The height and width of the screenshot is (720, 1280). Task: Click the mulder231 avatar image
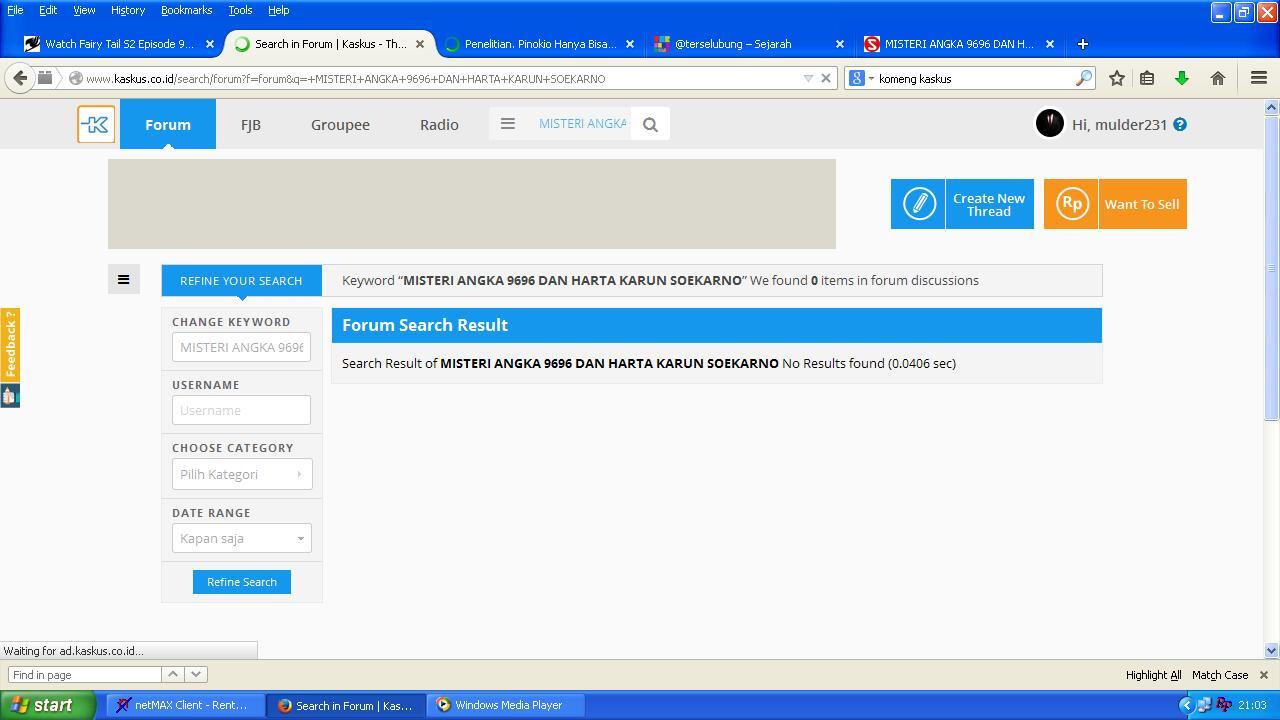click(x=1049, y=123)
